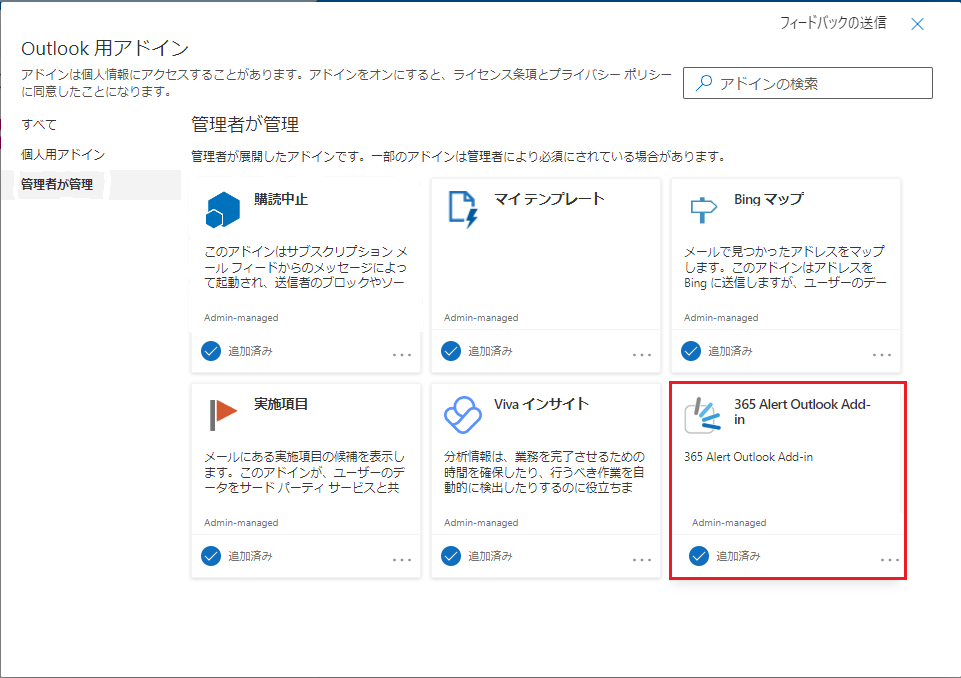Viewport: 961px width, 678px height.
Task: Toggle the 追加済み checkmark for Viva インサイト
Action: (451, 556)
